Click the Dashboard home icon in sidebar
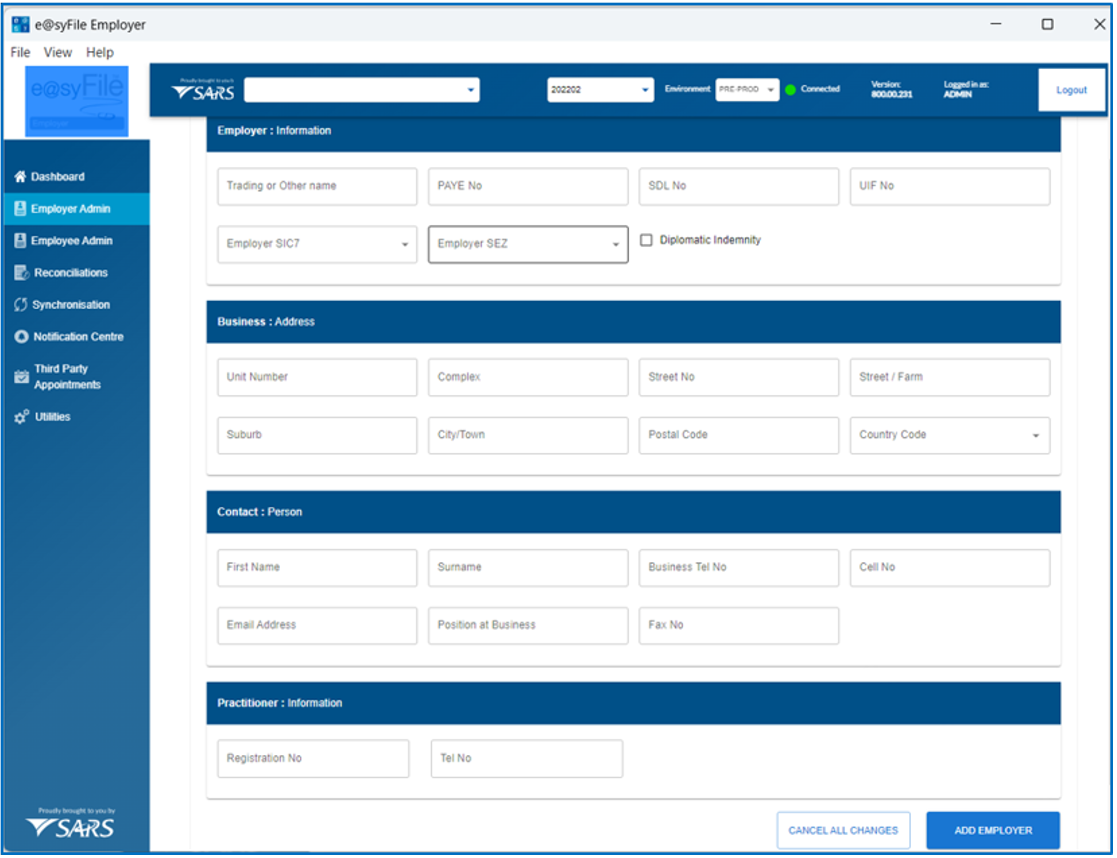 pyautogui.click(x=20, y=177)
